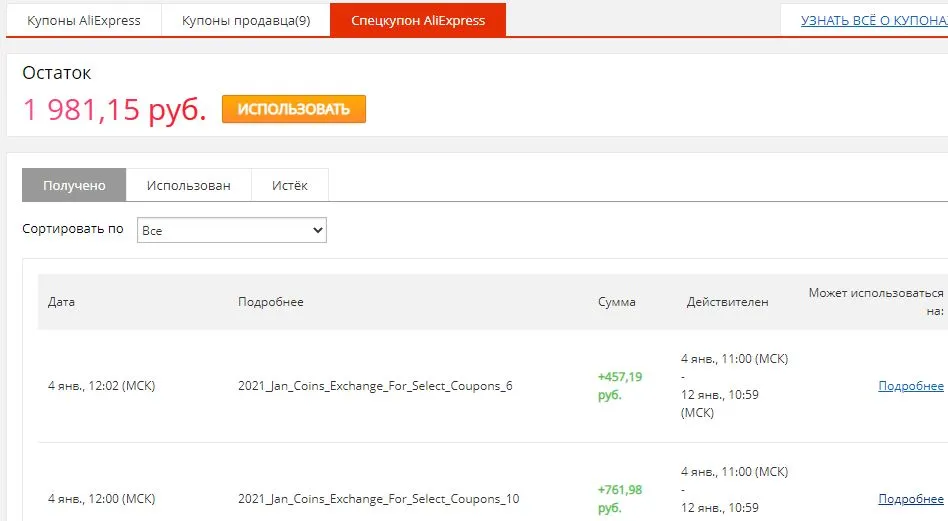Image resolution: width=948 pixels, height=521 pixels.
Task: Click the Сортировать по label
Action: 73,229
